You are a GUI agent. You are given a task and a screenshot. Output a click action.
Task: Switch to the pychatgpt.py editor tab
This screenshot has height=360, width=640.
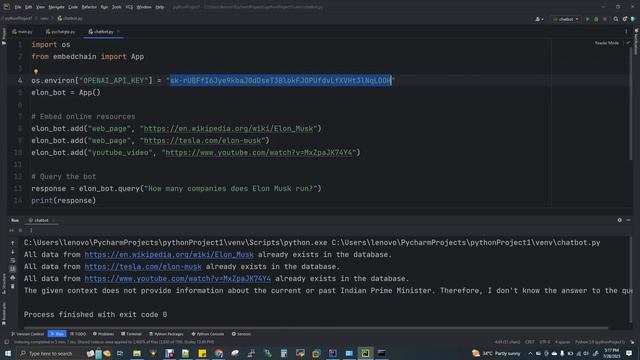click(60, 31)
